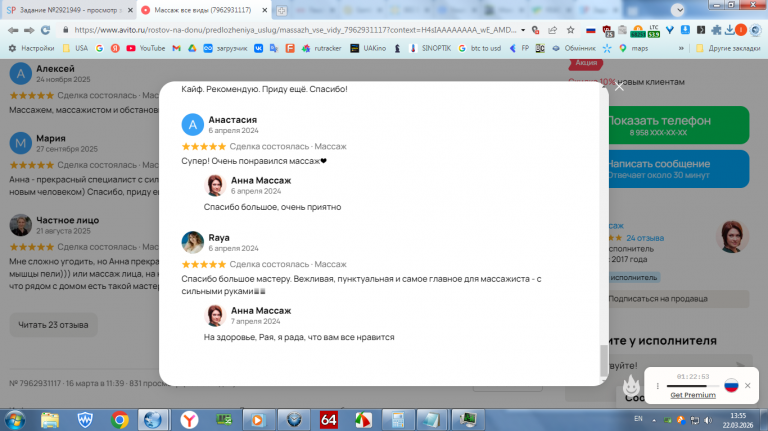Open the Другие закладки folder
The height and width of the screenshot is (431, 768).
728,48
